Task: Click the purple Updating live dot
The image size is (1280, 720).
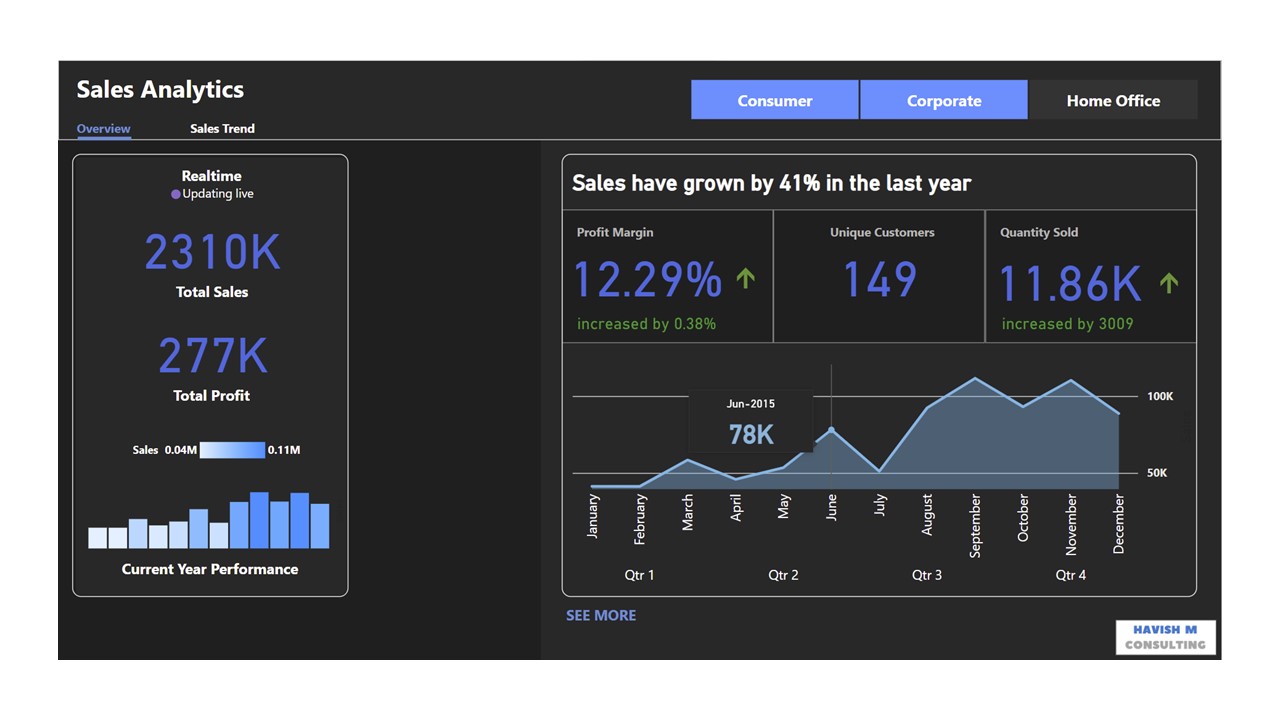Action: pyautogui.click(x=176, y=194)
